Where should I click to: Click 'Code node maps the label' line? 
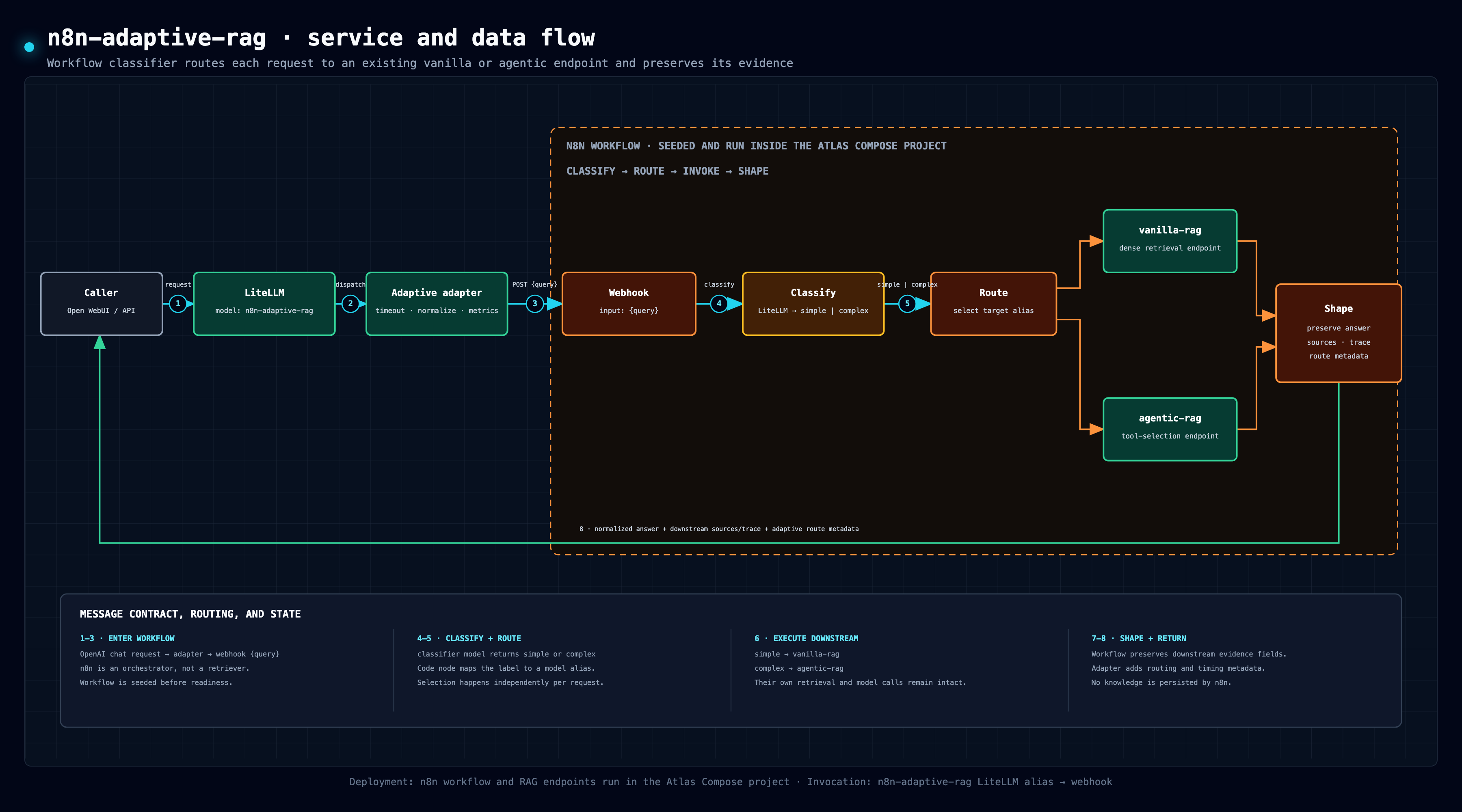point(506,668)
